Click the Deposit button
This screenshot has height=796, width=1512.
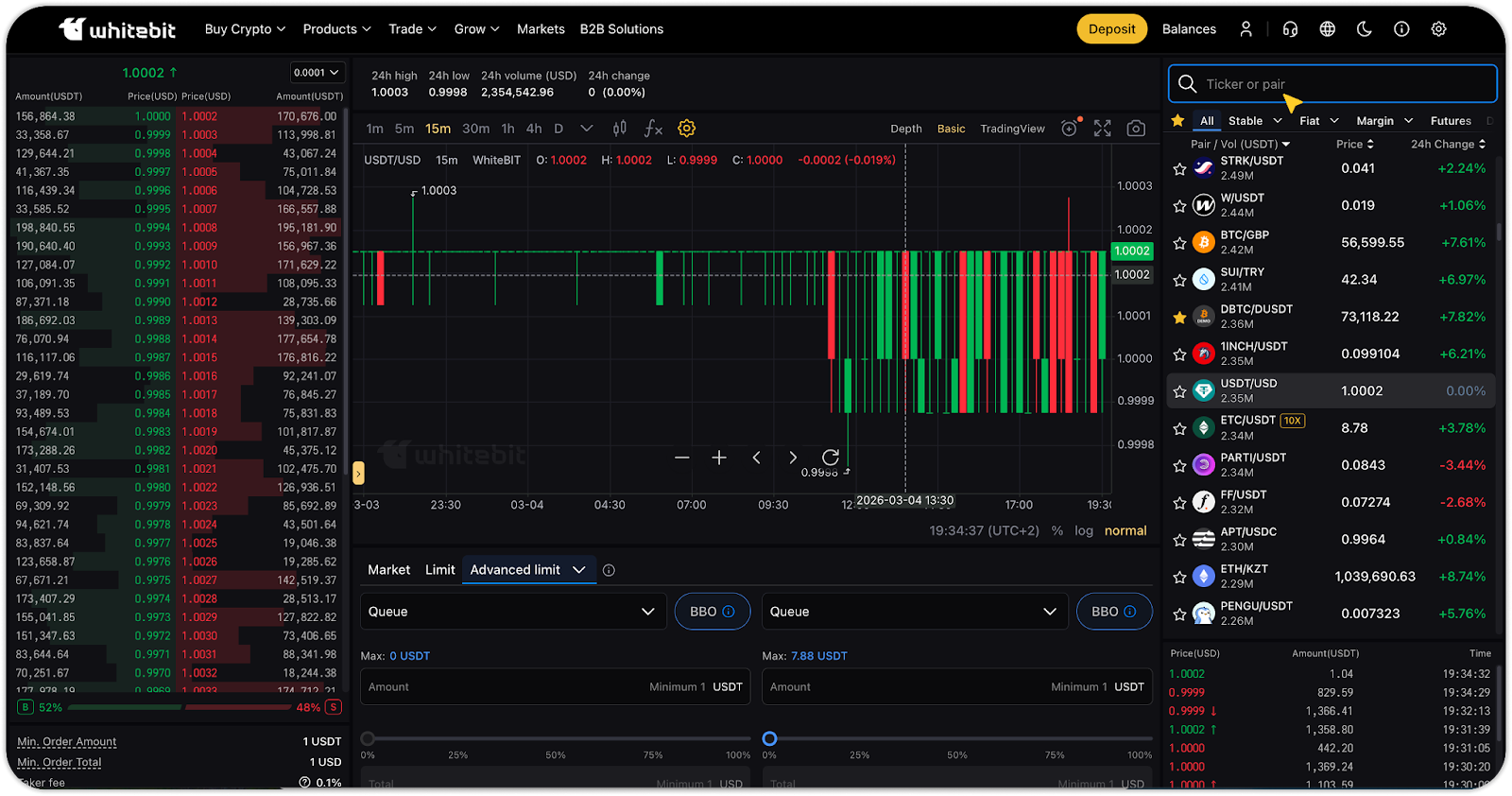tap(1111, 29)
